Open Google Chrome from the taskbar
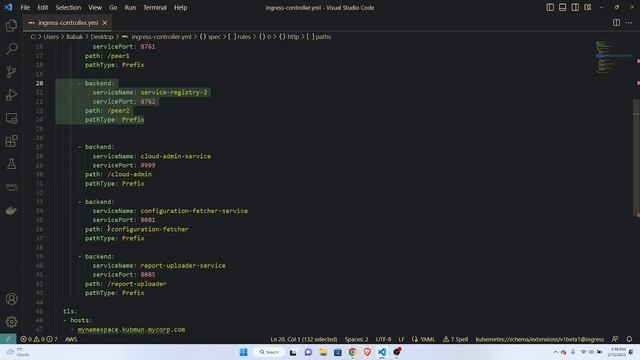The height and width of the screenshot is (360, 640). pyautogui.click(x=353, y=352)
